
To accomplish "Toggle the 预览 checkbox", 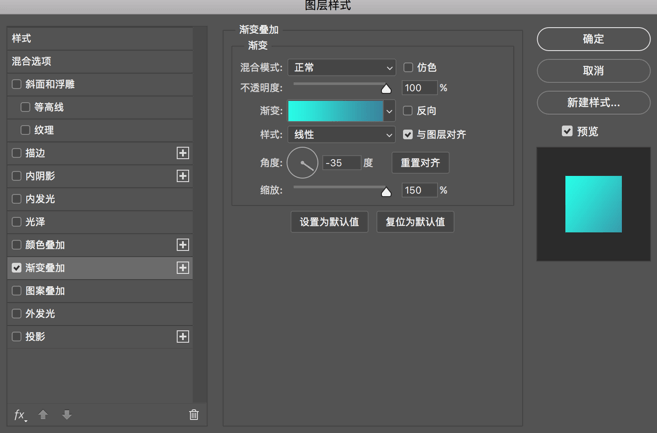I will coord(567,131).
